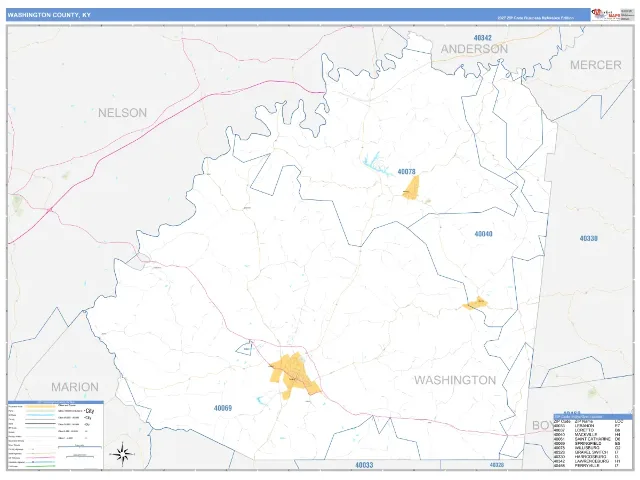
Task: Click the compass rose on the map
Action: click(x=122, y=453)
